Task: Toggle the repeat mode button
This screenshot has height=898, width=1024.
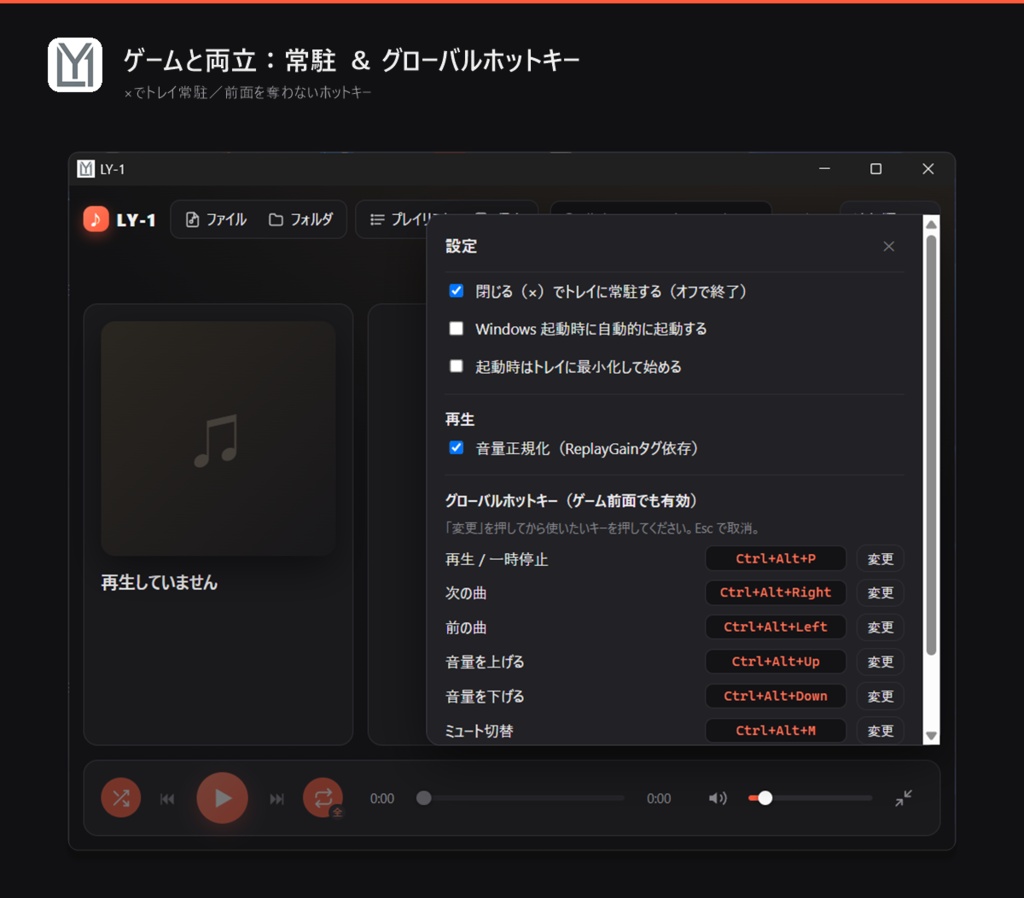Action: coord(323,797)
